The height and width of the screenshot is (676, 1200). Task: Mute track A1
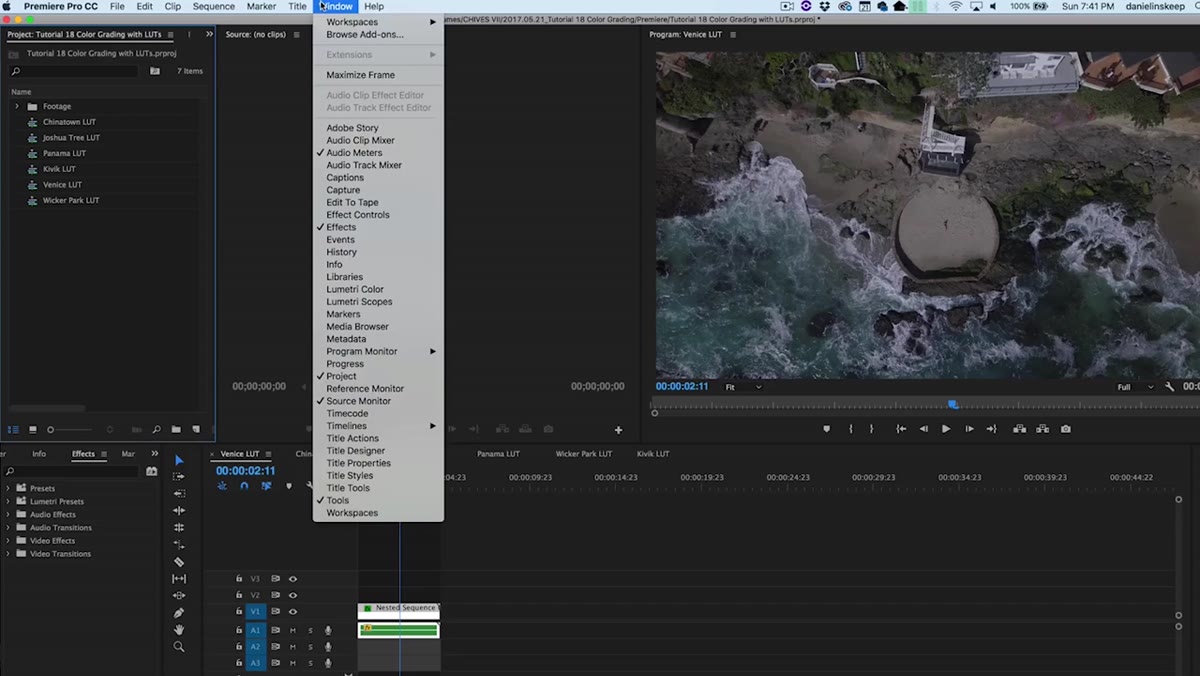(293, 630)
